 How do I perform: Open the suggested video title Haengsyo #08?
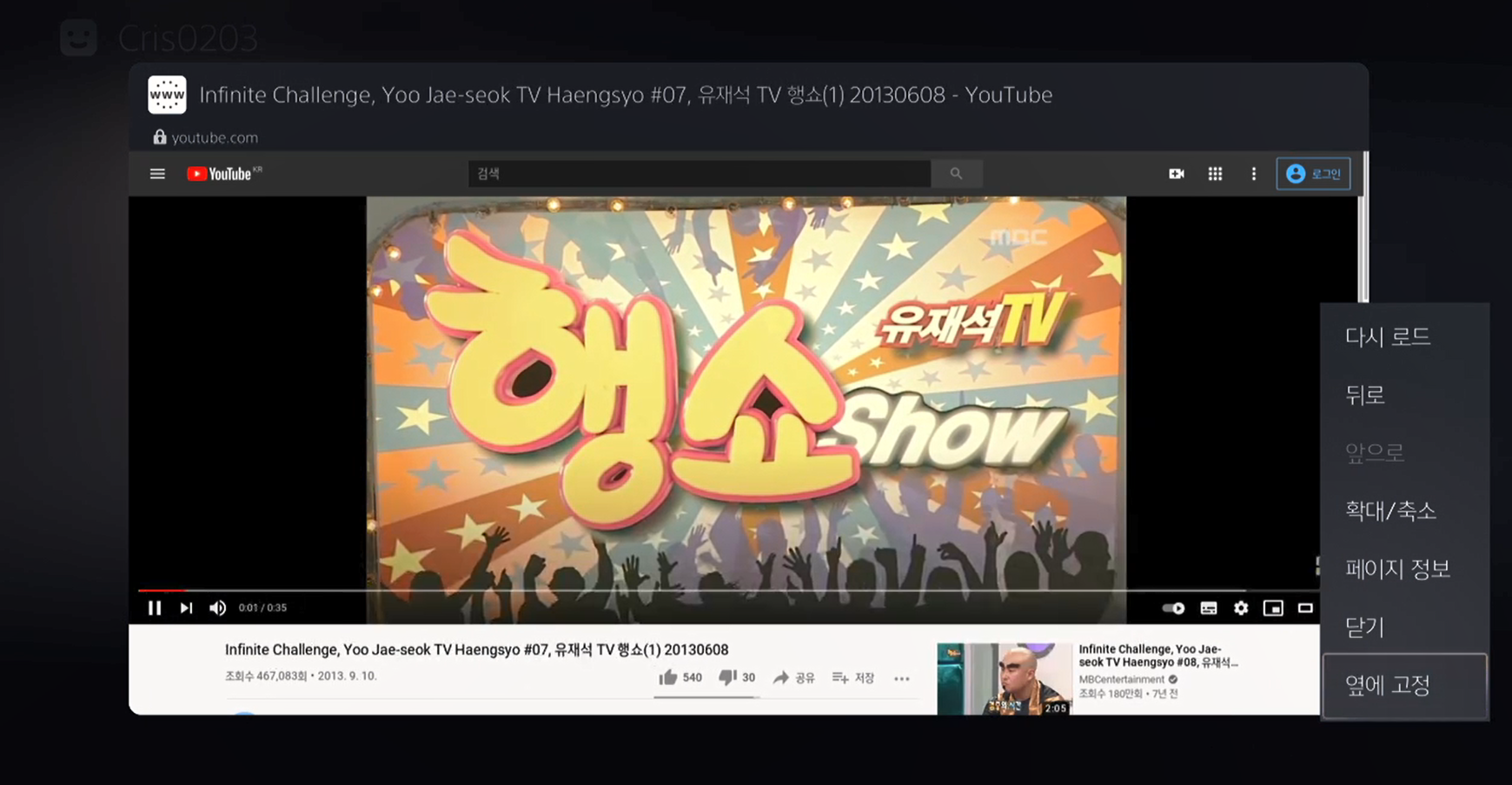(1157, 655)
